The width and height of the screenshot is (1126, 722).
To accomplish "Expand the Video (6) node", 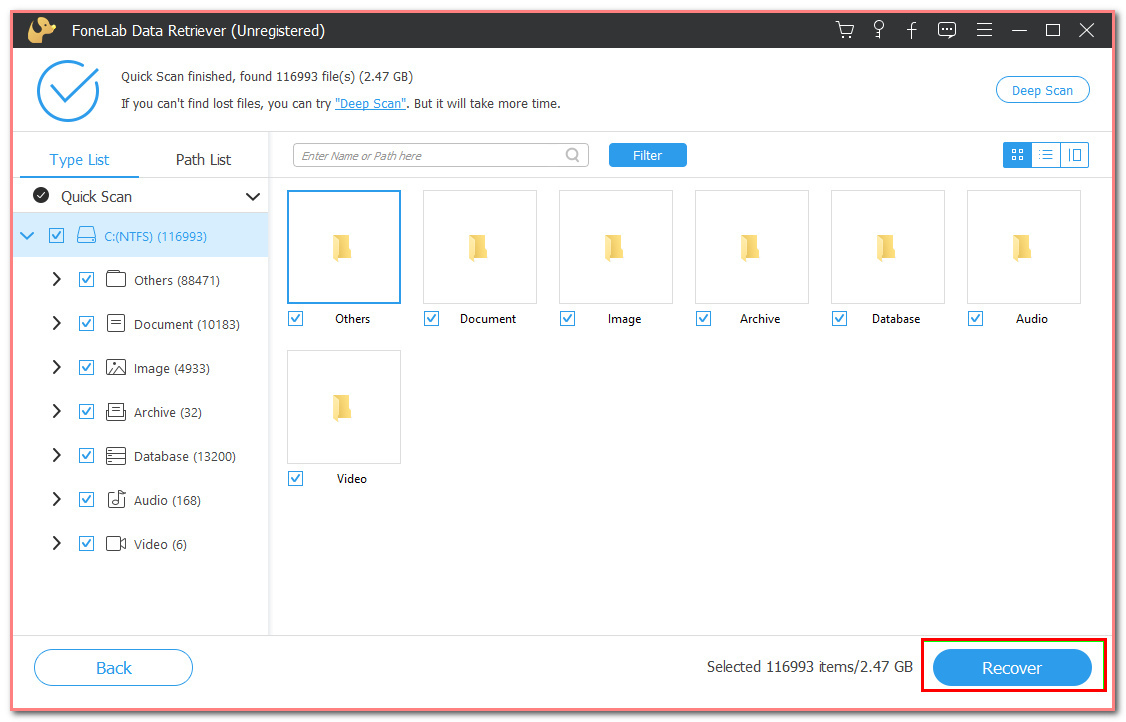I will [56, 543].
